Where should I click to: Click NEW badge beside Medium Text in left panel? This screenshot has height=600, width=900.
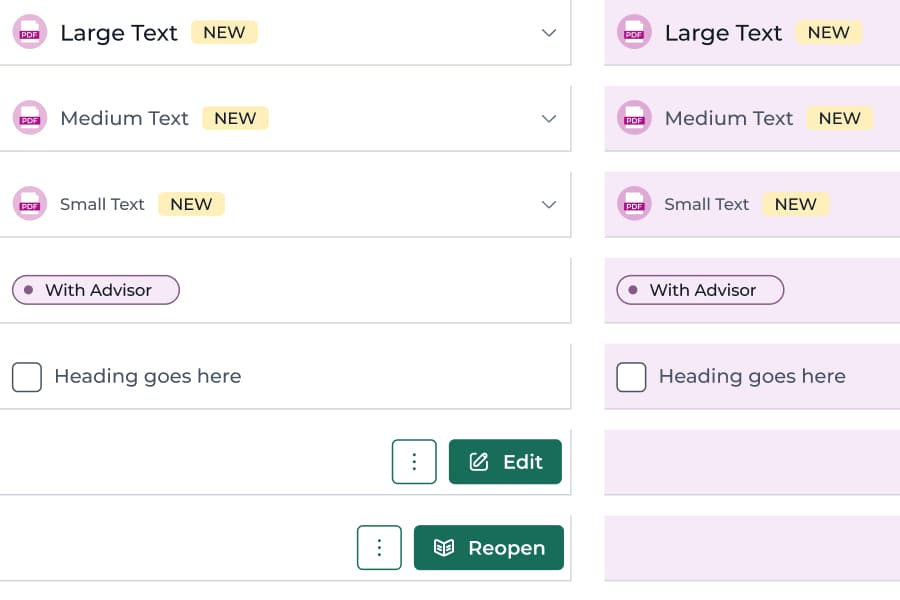(235, 118)
